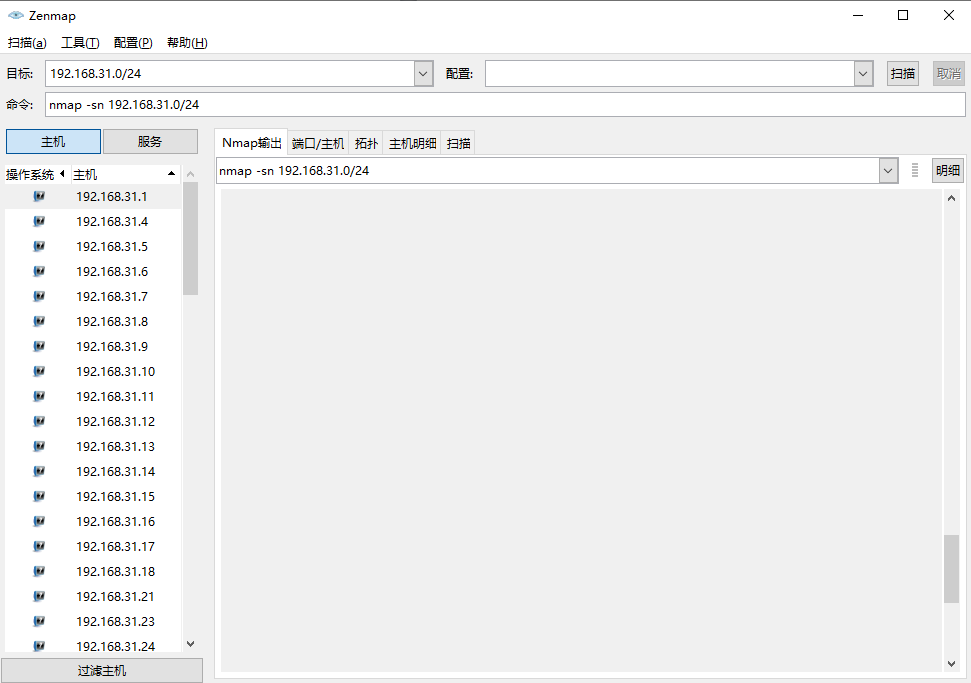Click the OS icon beside host 192.168.31.13
Viewport: 971px width, 683px height.
[x=39, y=446]
